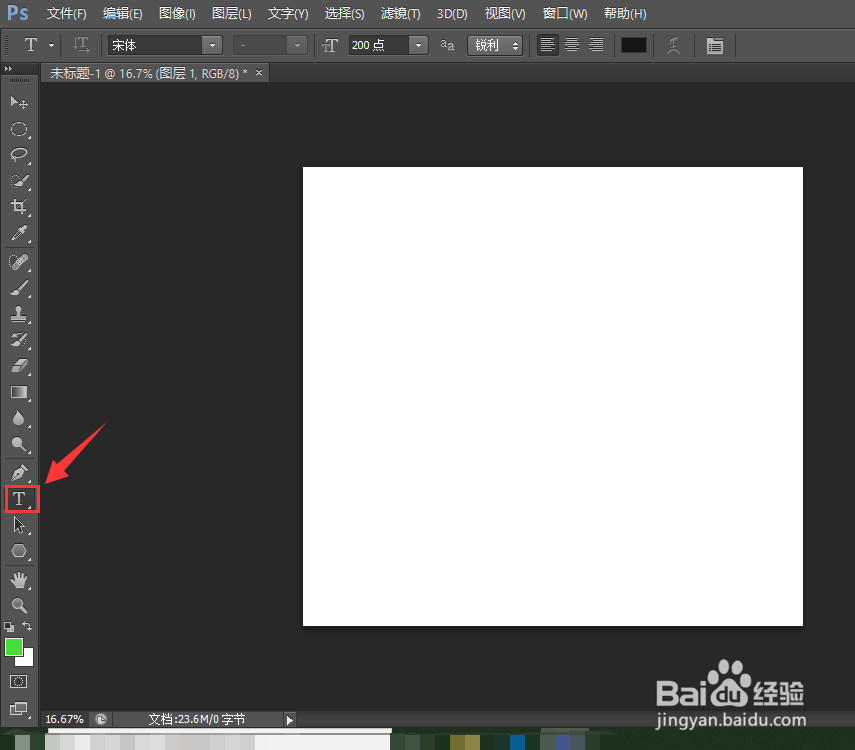Expand the collapsed toolbox panel arrows
855x750 pixels.
[8, 69]
